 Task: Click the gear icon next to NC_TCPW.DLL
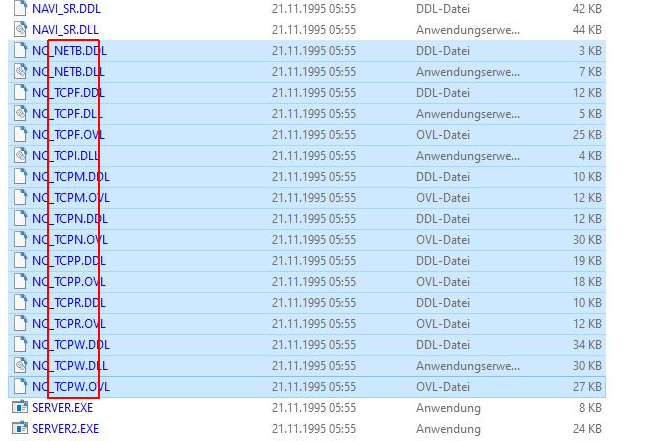pyautogui.click(x=20, y=366)
